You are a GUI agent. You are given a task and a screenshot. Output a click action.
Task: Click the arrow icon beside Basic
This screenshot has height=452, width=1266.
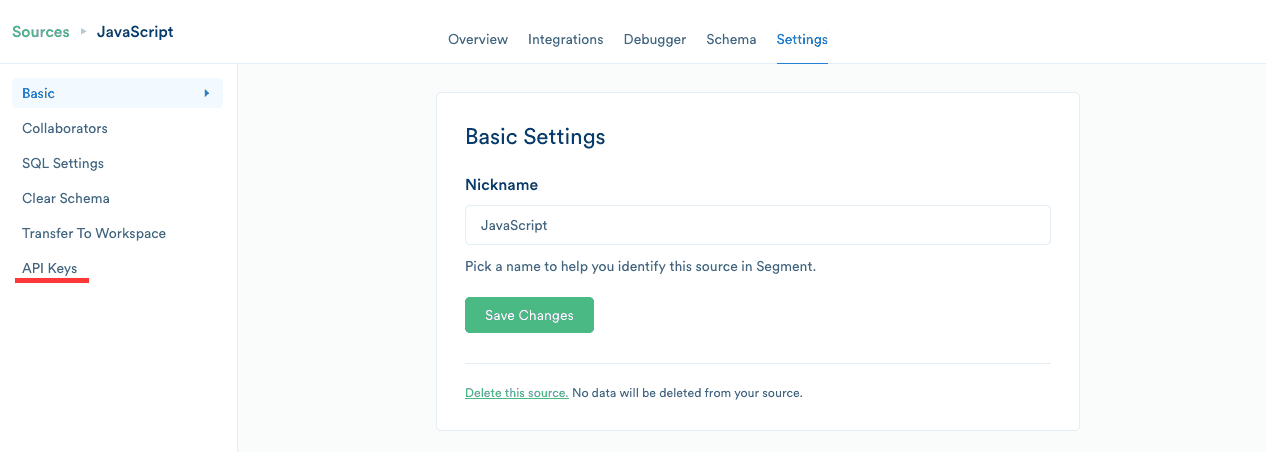207,93
